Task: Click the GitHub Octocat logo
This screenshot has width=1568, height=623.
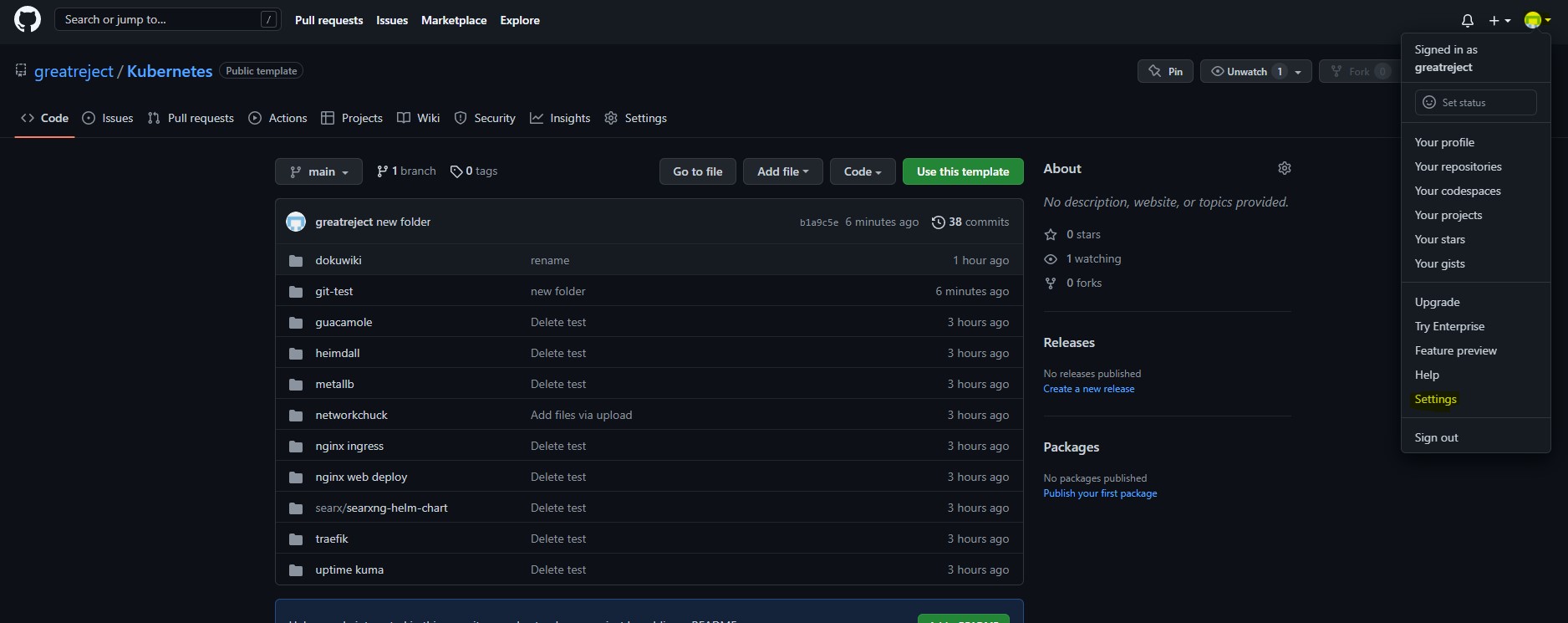Action: [x=28, y=19]
